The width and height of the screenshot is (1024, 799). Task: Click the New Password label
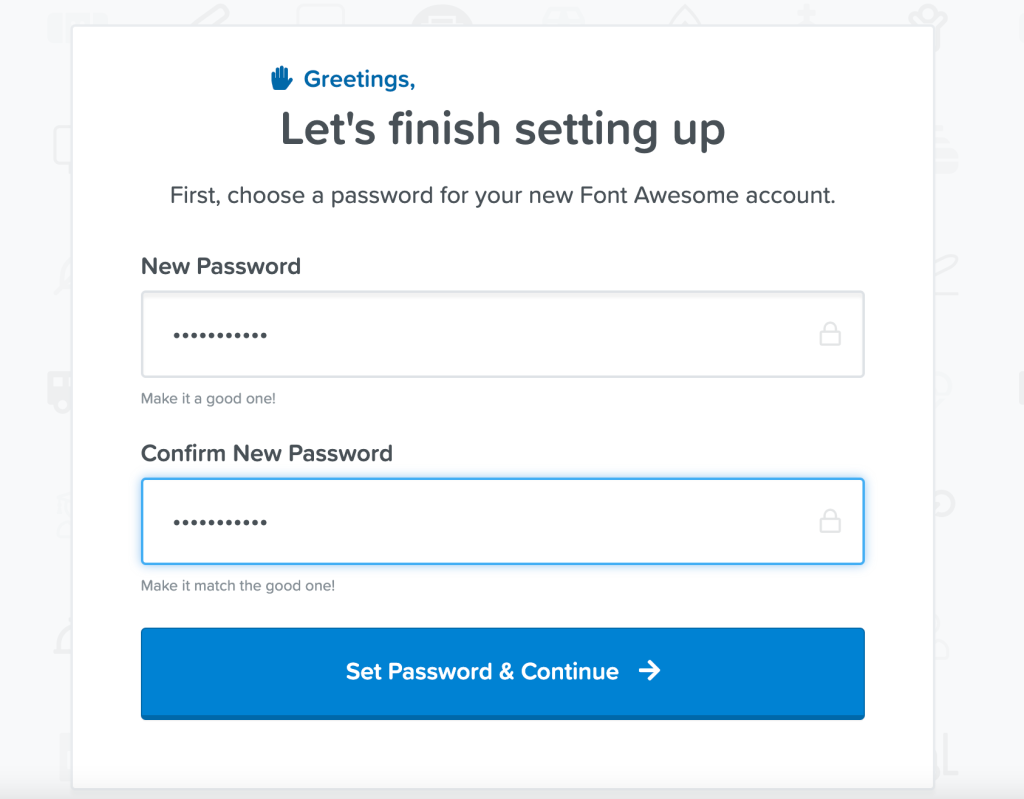pyautogui.click(x=221, y=267)
